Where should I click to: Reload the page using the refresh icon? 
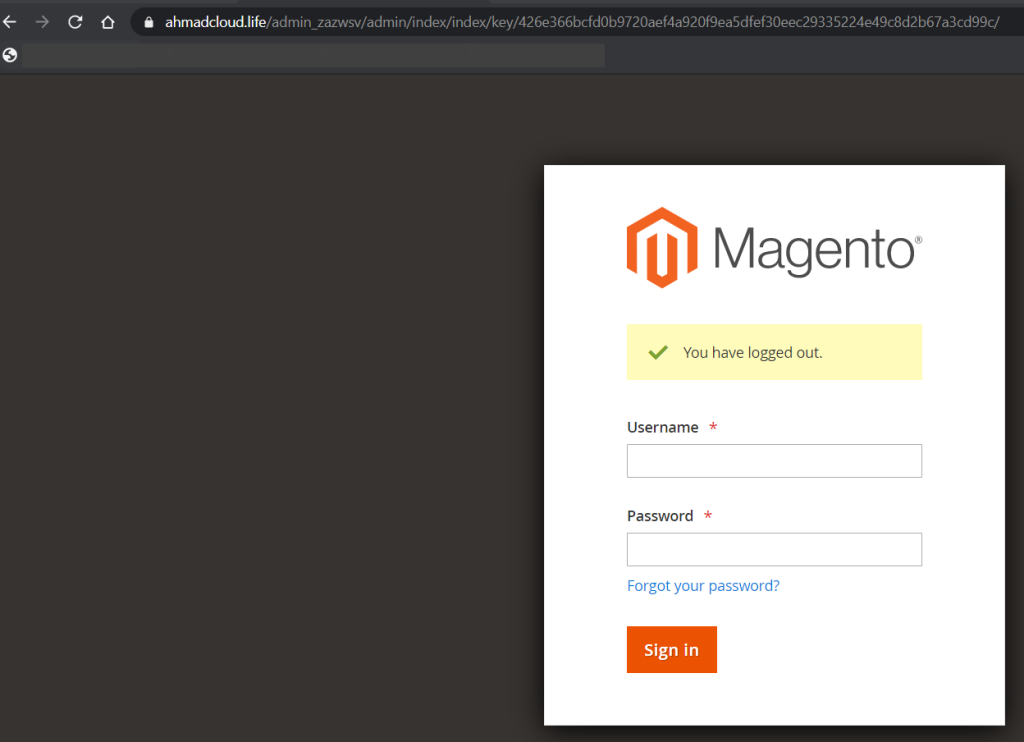point(74,21)
